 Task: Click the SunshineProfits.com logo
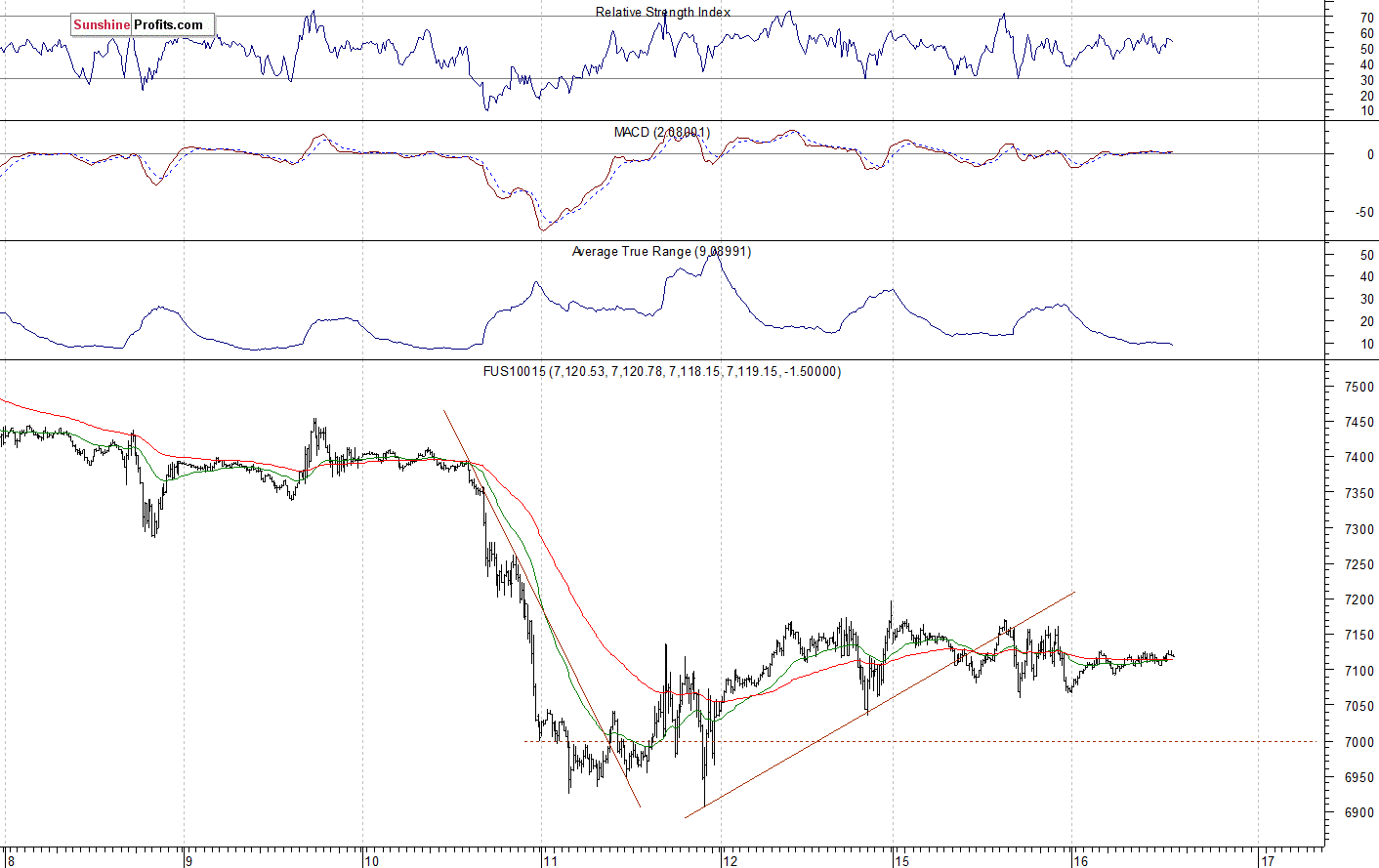pyautogui.click(x=143, y=24)
